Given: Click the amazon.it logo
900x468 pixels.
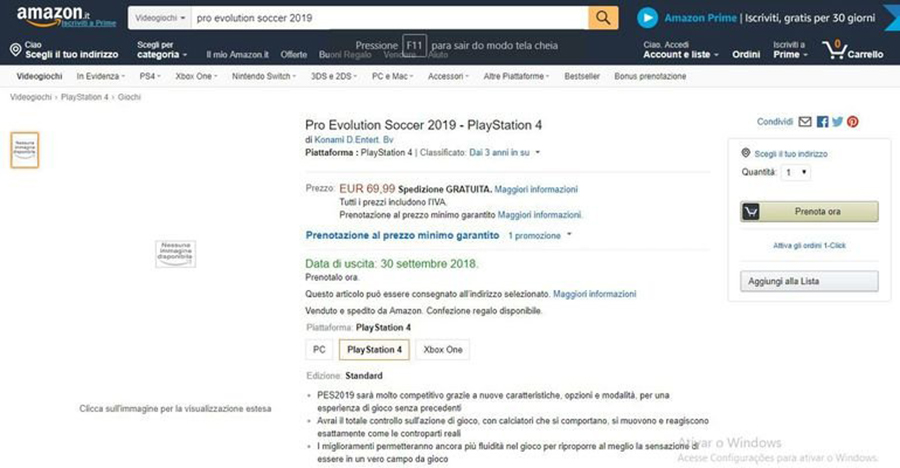Looking at the screenshot, I should (x=53, y=16).
